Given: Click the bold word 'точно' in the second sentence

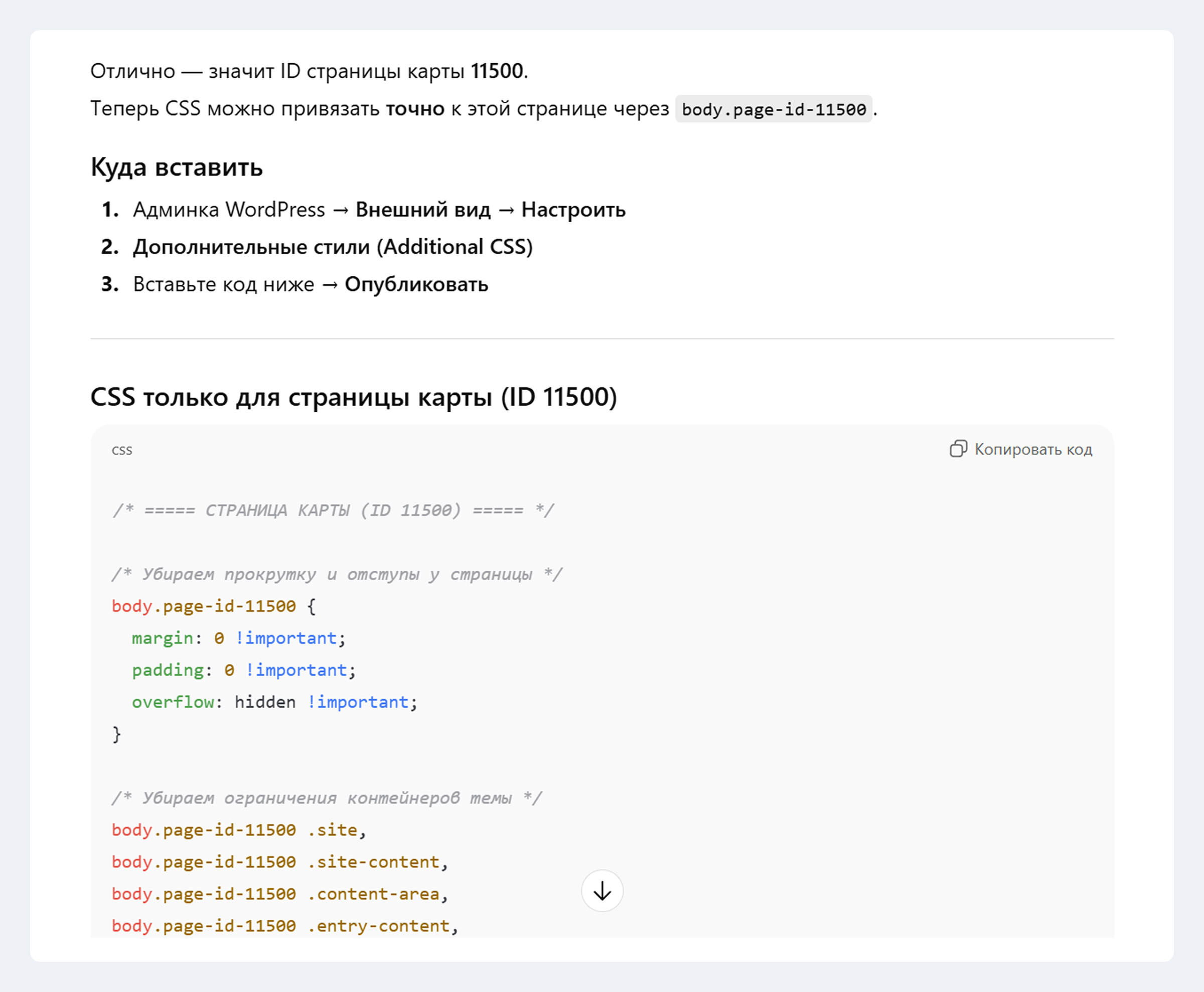Looking at the screenshot, I should tap(415, 108).
